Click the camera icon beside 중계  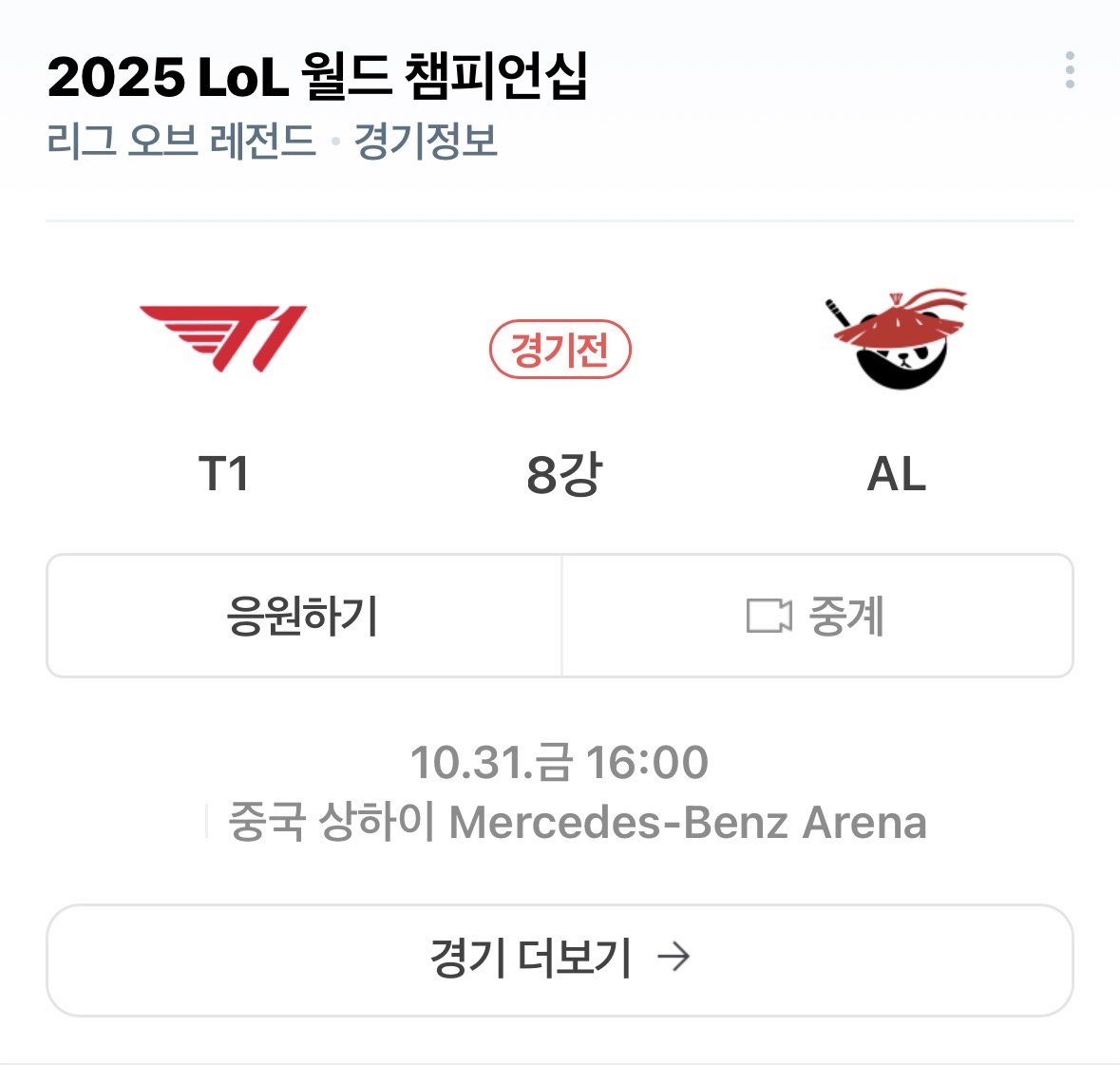pyautogui.click(x=769, y=616)
